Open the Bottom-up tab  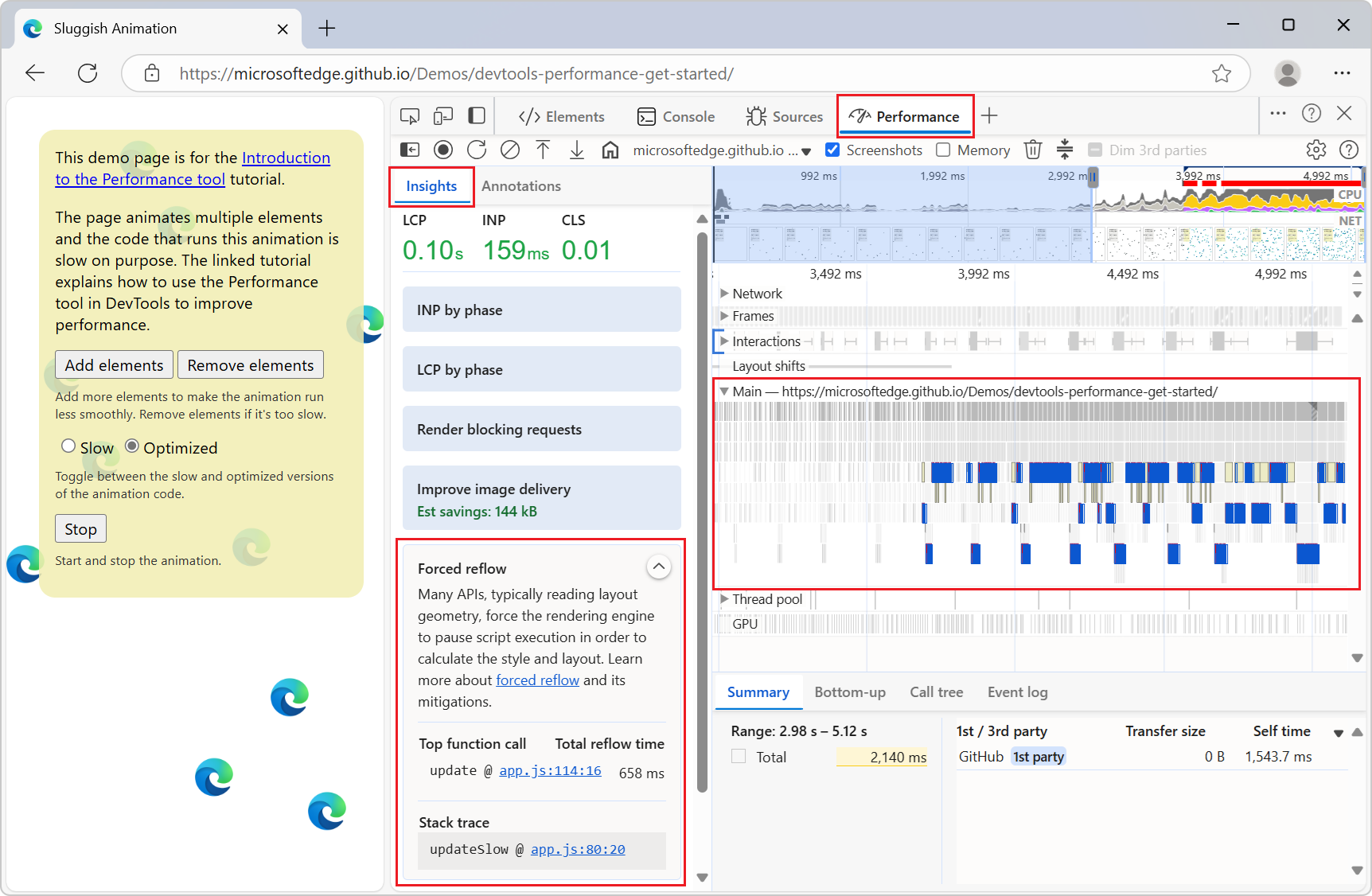pyautogui.click(x=849, y=691)
